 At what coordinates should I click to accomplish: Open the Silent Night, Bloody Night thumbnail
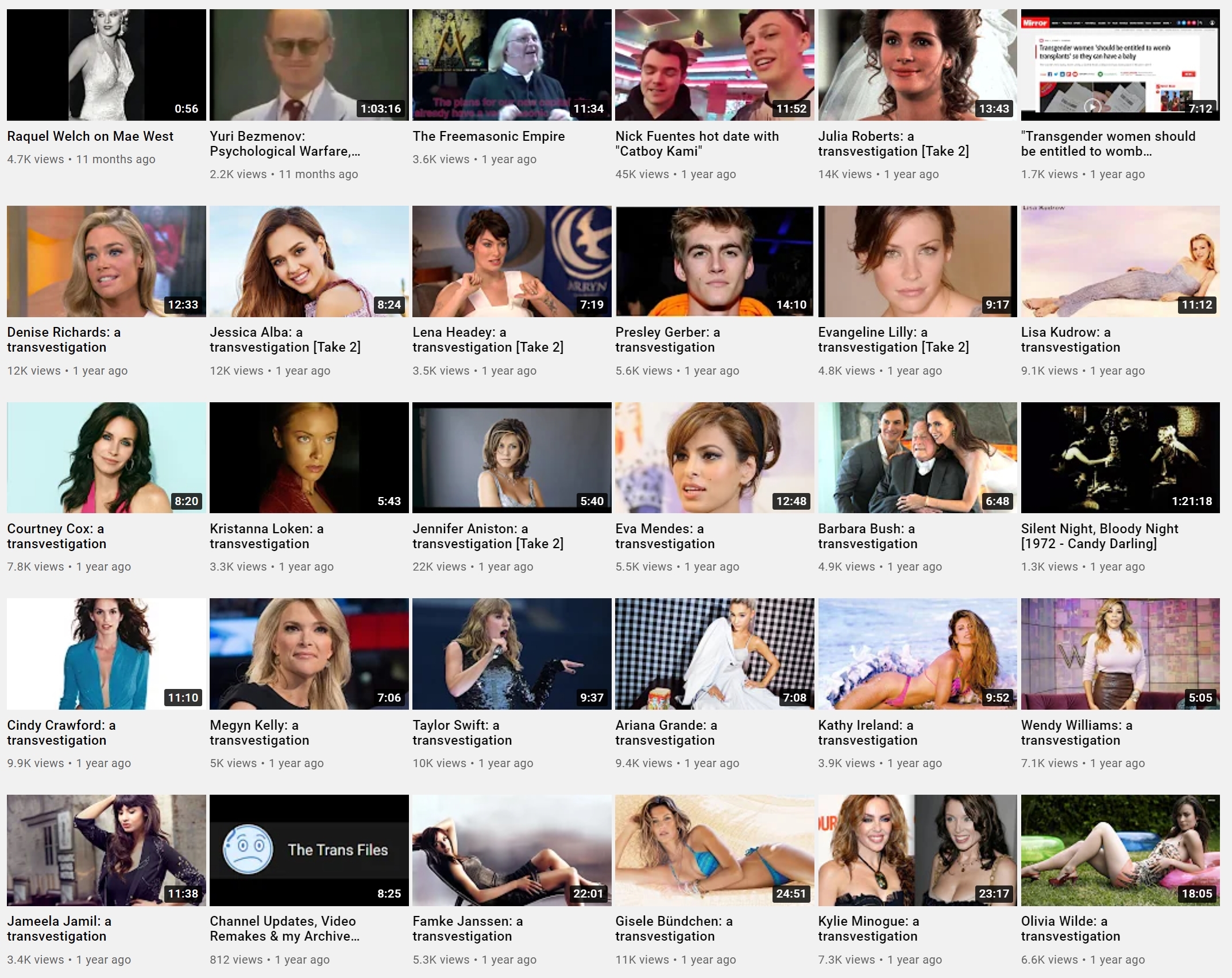[x=1120, y=457]
